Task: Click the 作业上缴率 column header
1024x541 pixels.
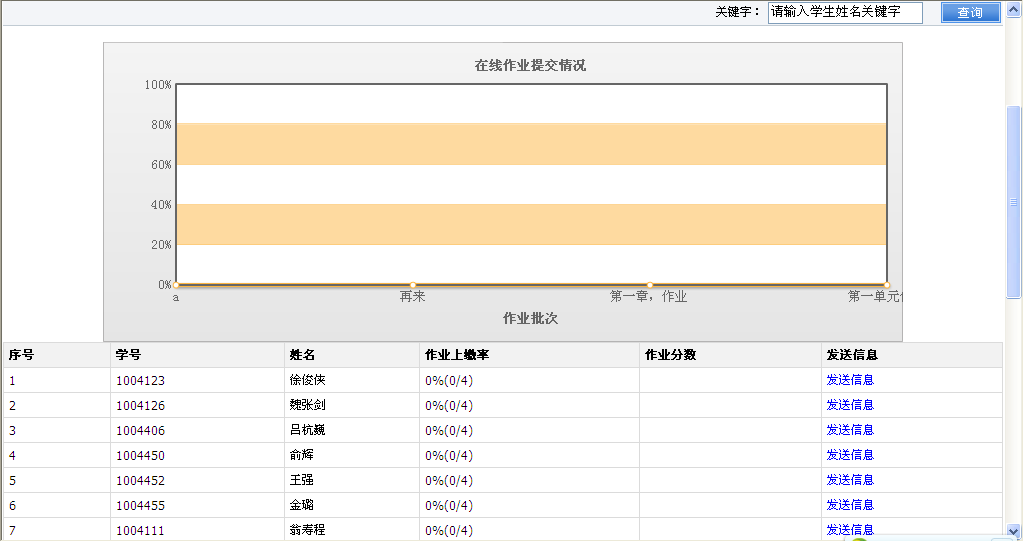Action: pyautogui.click(x=456, y=355)
